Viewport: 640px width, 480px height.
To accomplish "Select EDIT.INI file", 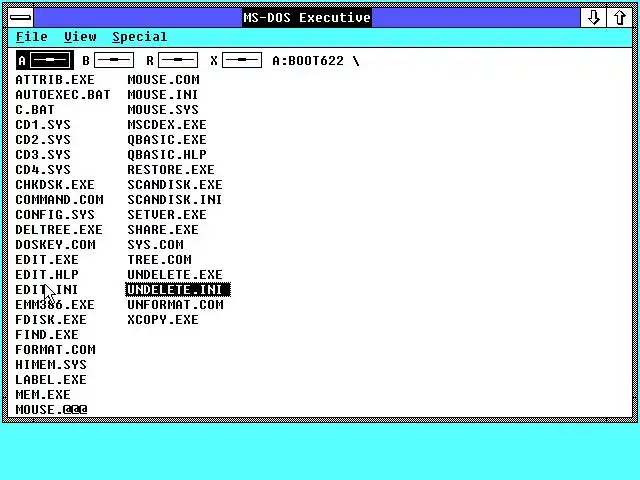I will tap(47, 290).
